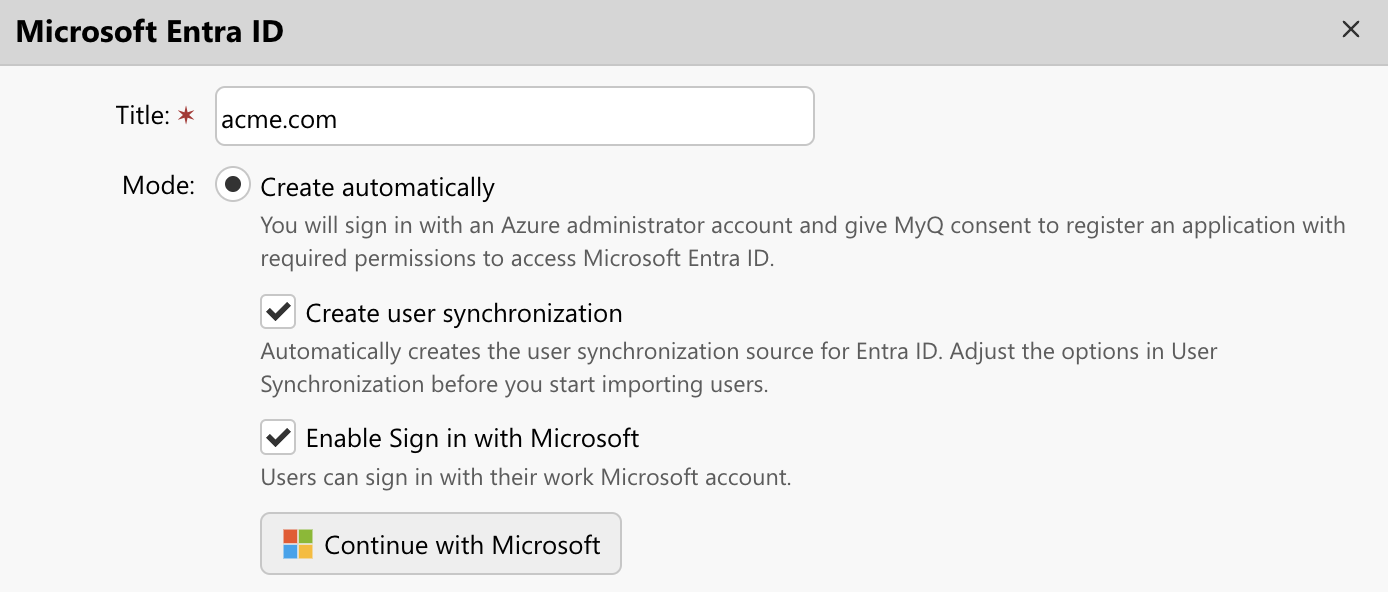Screen dimensions: 1388x592
Task: Click the Create automatically label text
Action: point(378,186)
